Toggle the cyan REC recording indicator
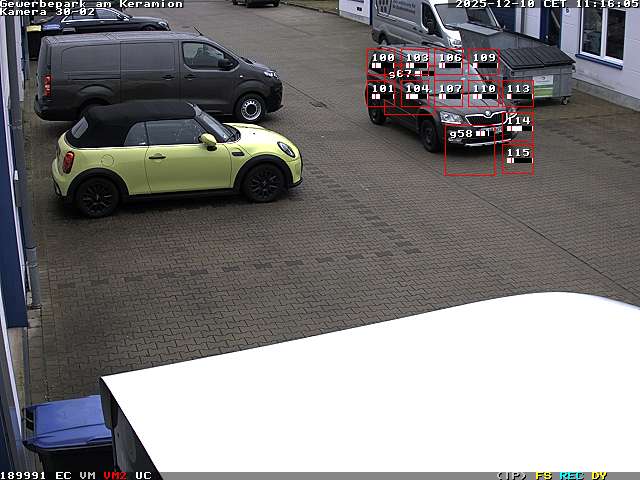 [x=571, y=475]
